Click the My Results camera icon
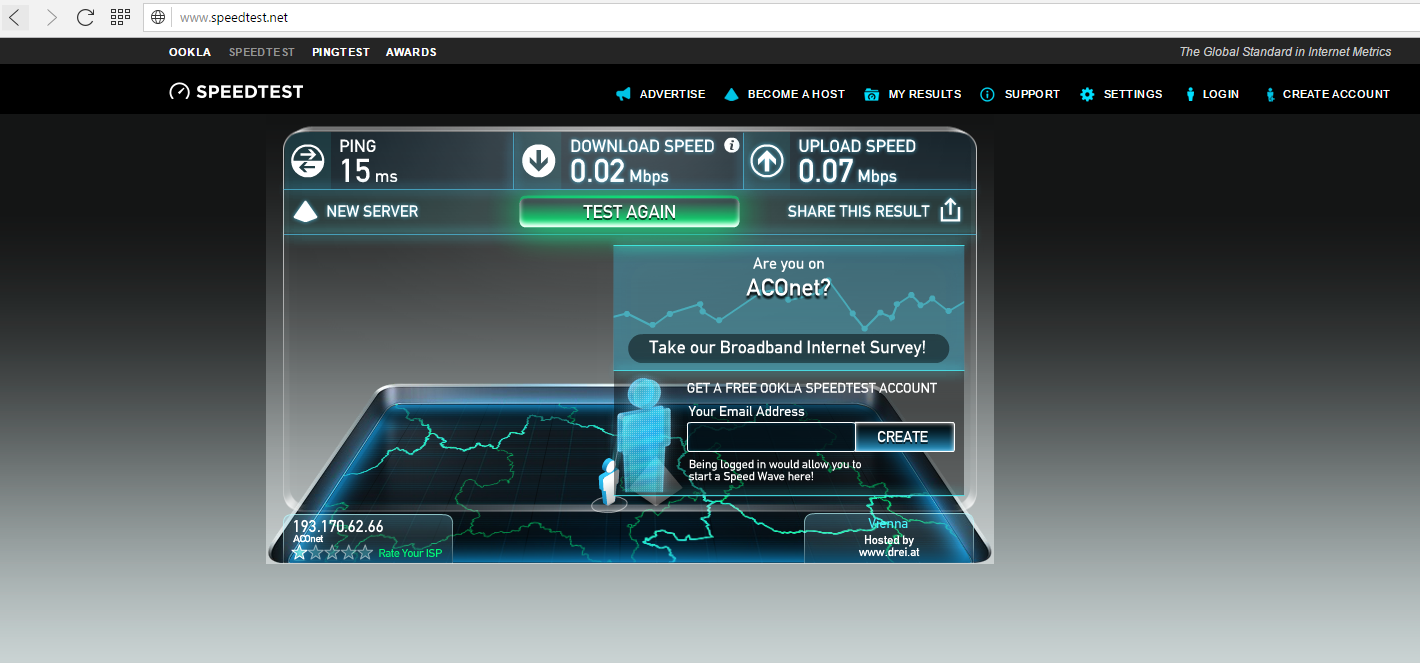This screenshot has width=1420, height=663. tap(872, 94)
